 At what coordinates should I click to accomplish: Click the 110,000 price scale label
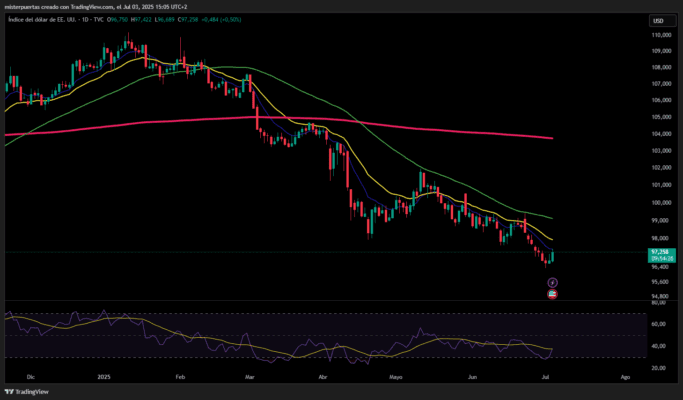pyautogui.click(x=658, y=34)
